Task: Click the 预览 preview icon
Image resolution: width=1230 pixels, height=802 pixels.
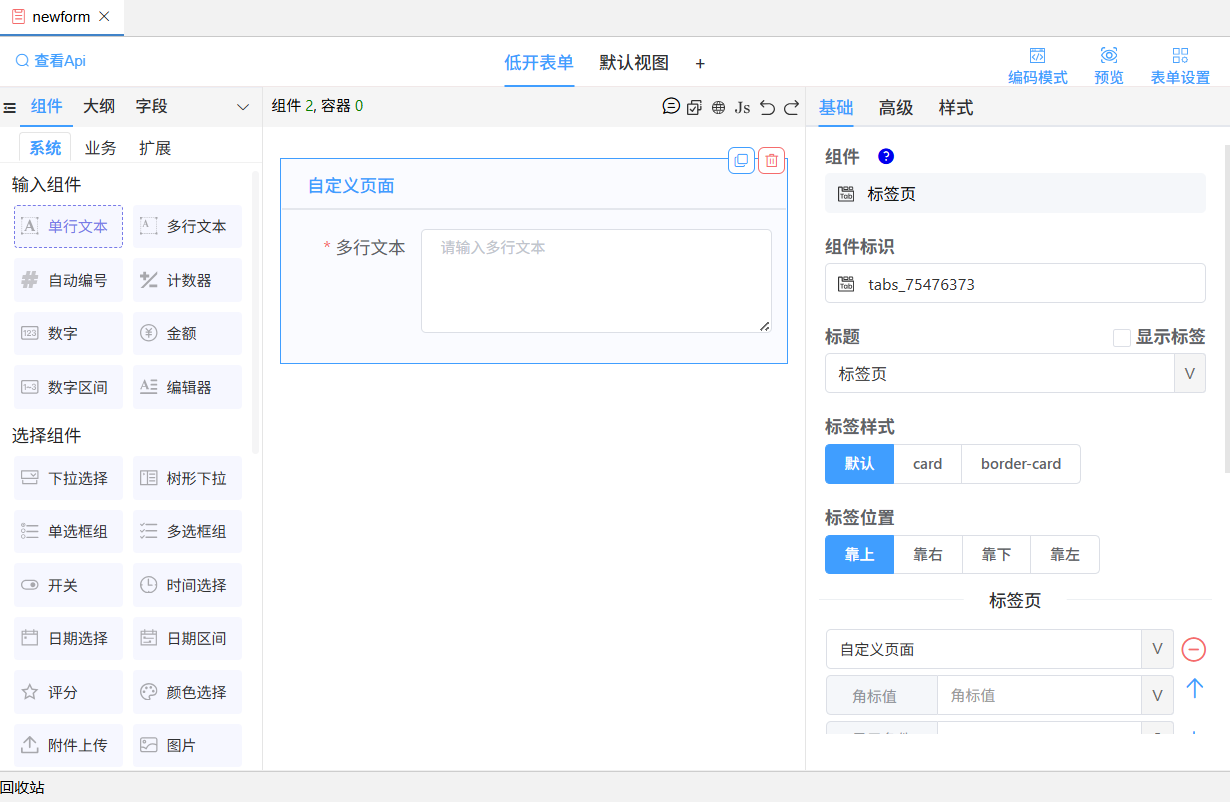Action: click(x=1108, y=65)
